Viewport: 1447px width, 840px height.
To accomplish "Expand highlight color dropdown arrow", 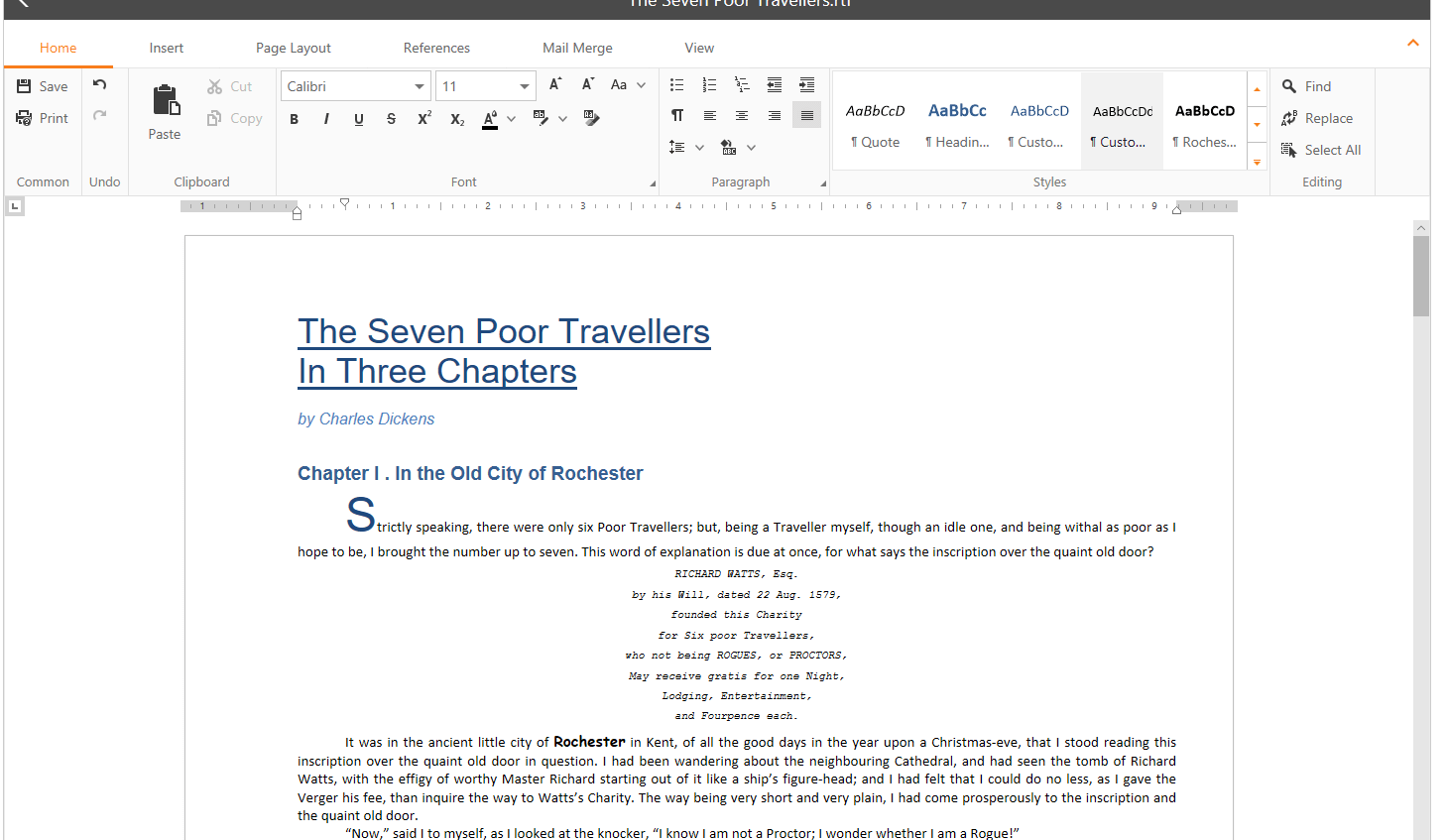I will 562,119.
